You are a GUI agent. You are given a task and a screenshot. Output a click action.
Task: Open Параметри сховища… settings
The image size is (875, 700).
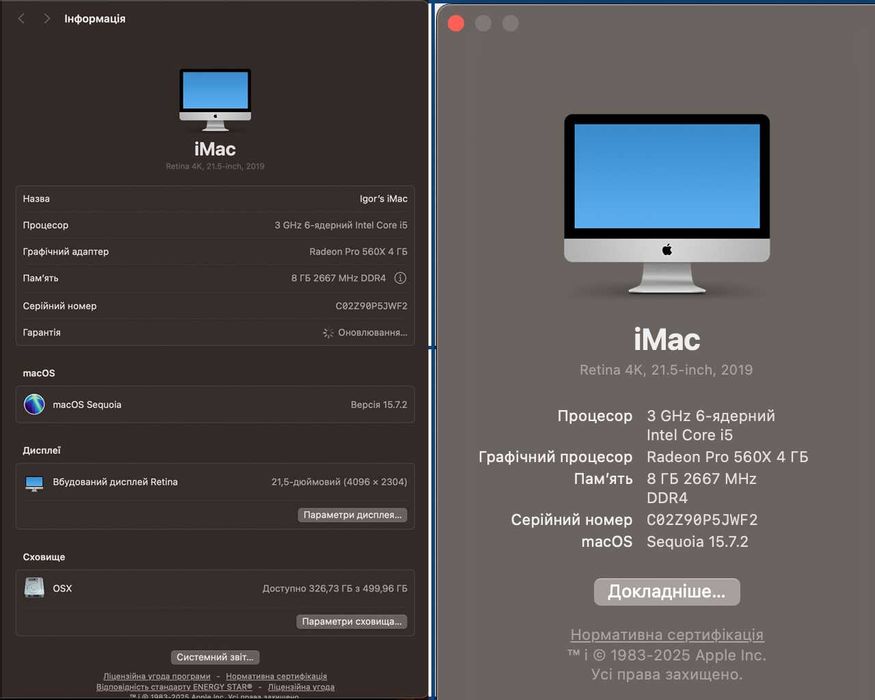click(x=352, y=621)
